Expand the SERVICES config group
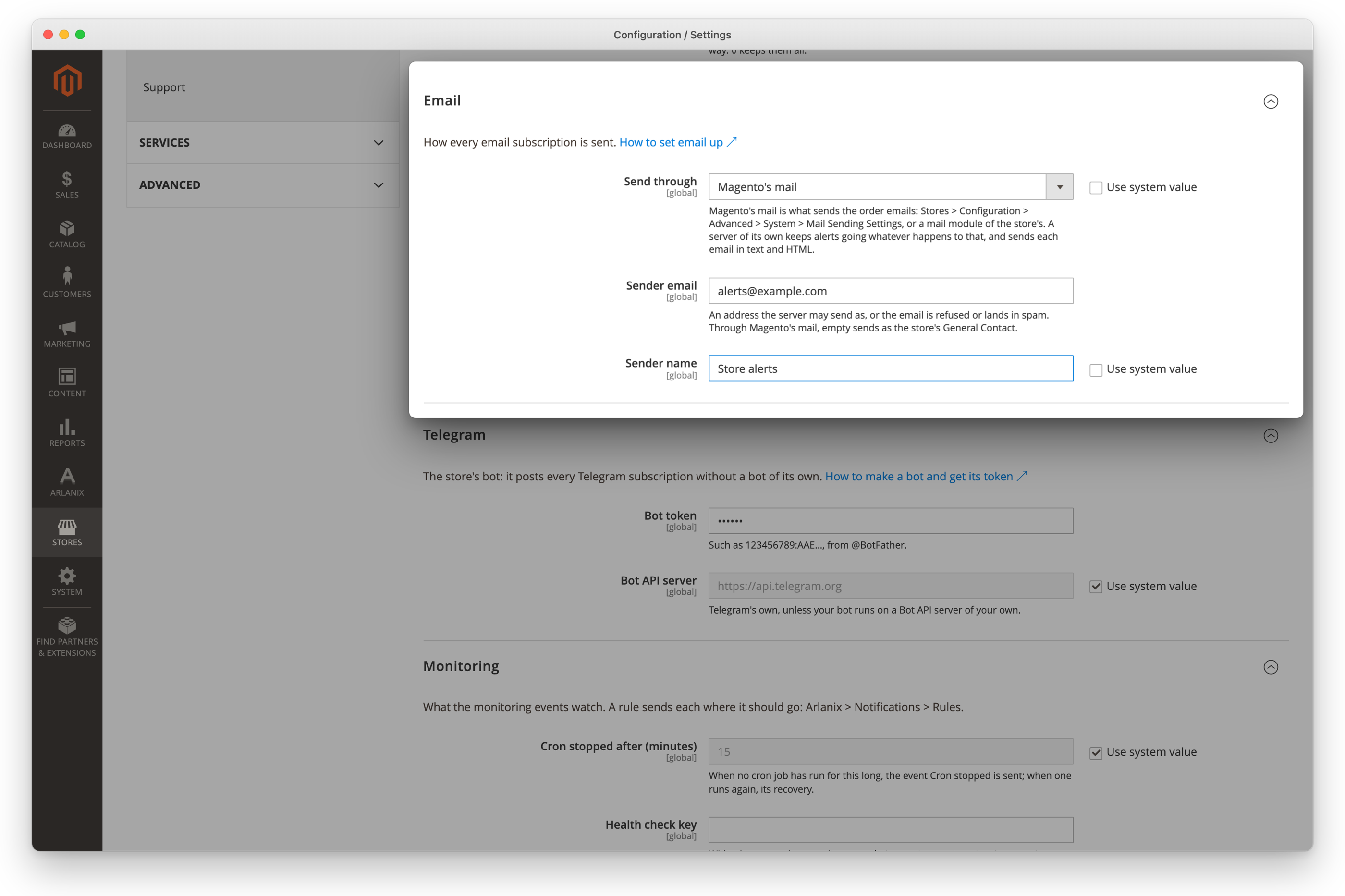This screenshot has width=1345, height=896. (262, 143)
